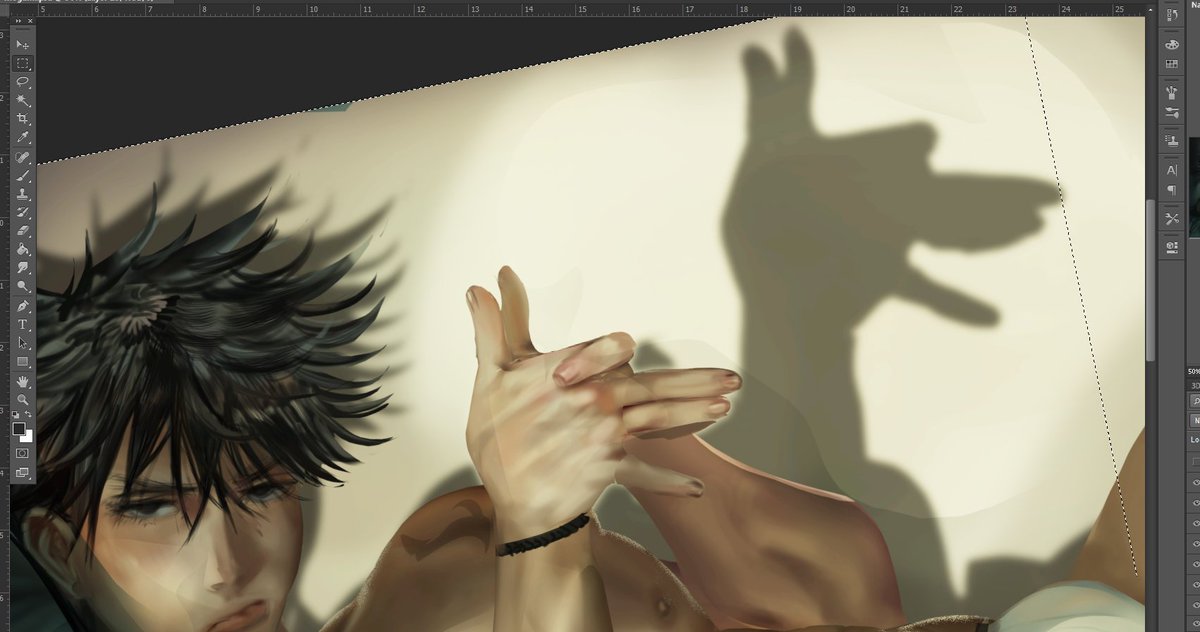Close the tools panel
Image resolution: width=1200 pixels, height=632 pixels.
pyautogui.click(x=30, y=20)
